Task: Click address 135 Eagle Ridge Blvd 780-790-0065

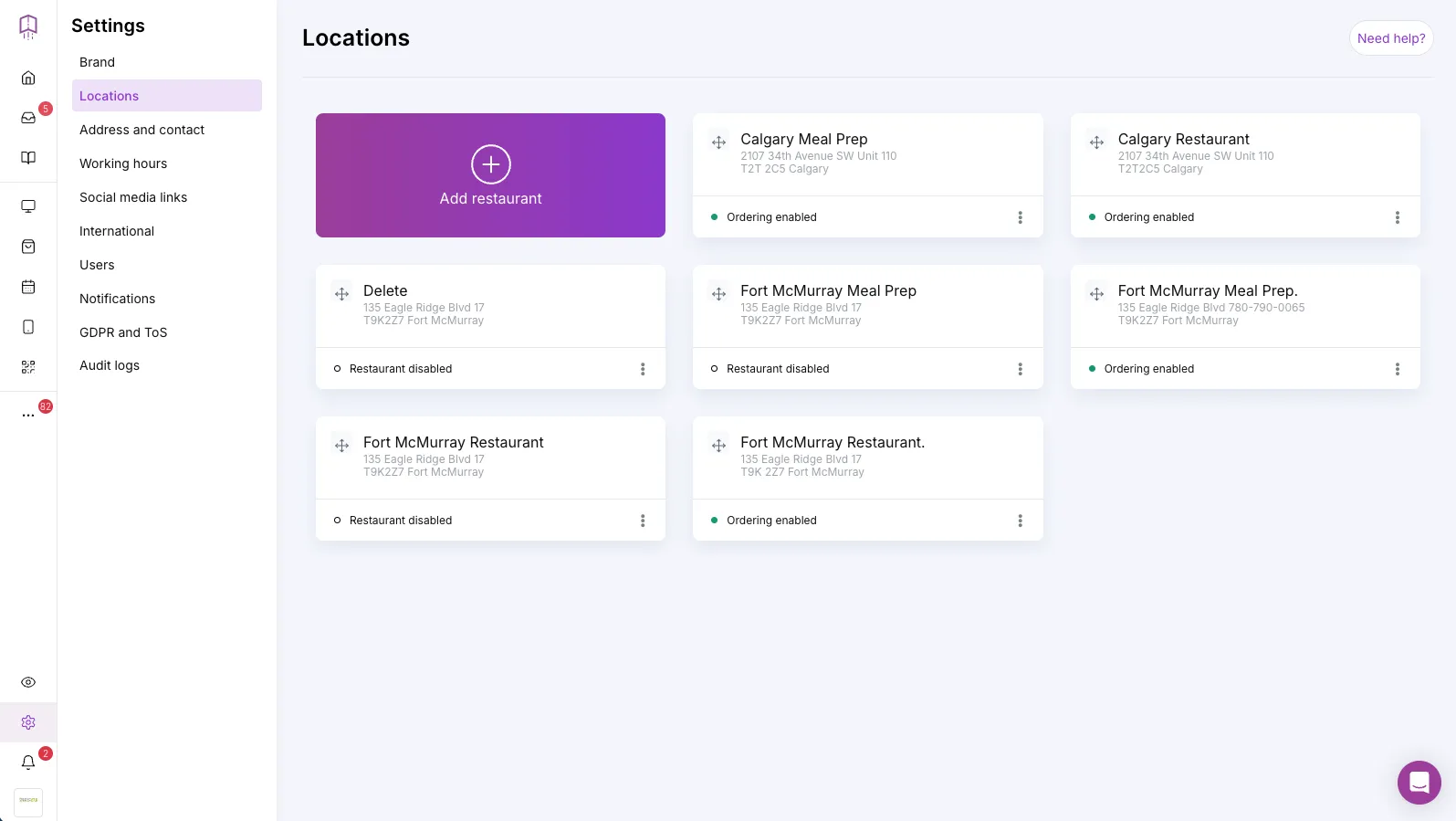Action: click(1211, 308)
